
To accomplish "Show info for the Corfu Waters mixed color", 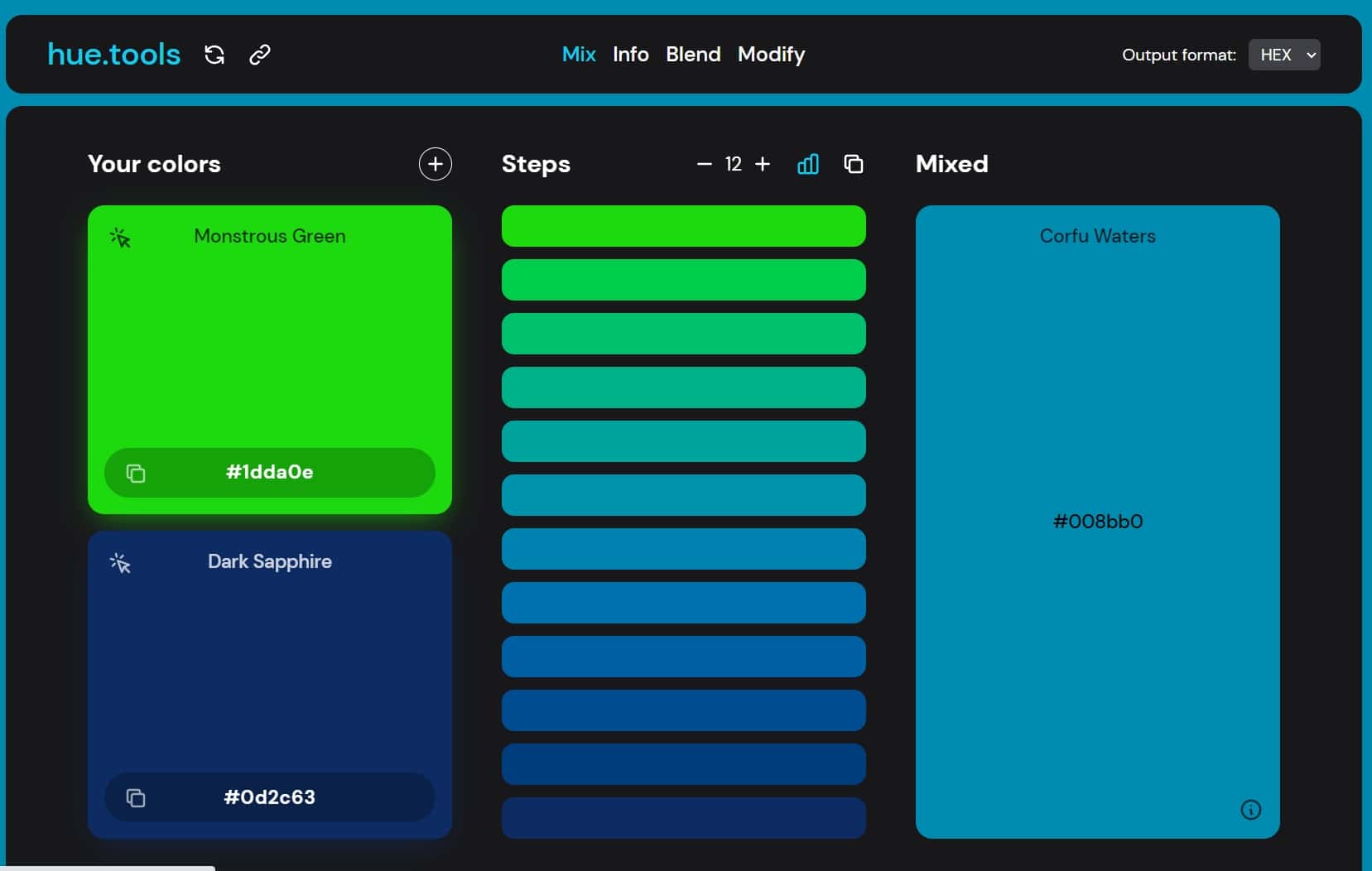I will [1249, 810].
